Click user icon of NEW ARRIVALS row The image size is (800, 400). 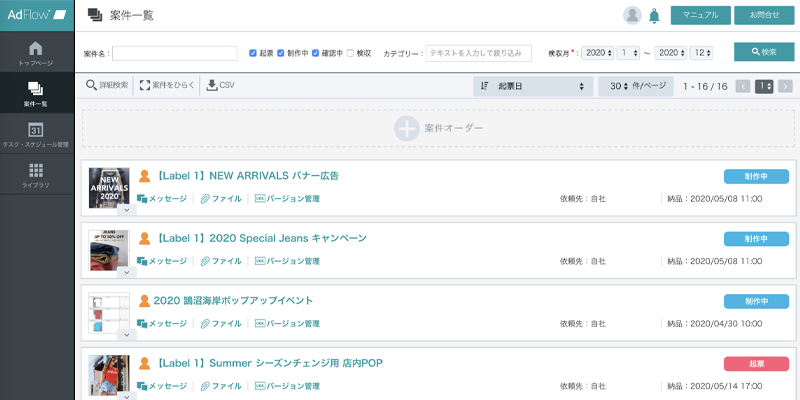point(144,176)
